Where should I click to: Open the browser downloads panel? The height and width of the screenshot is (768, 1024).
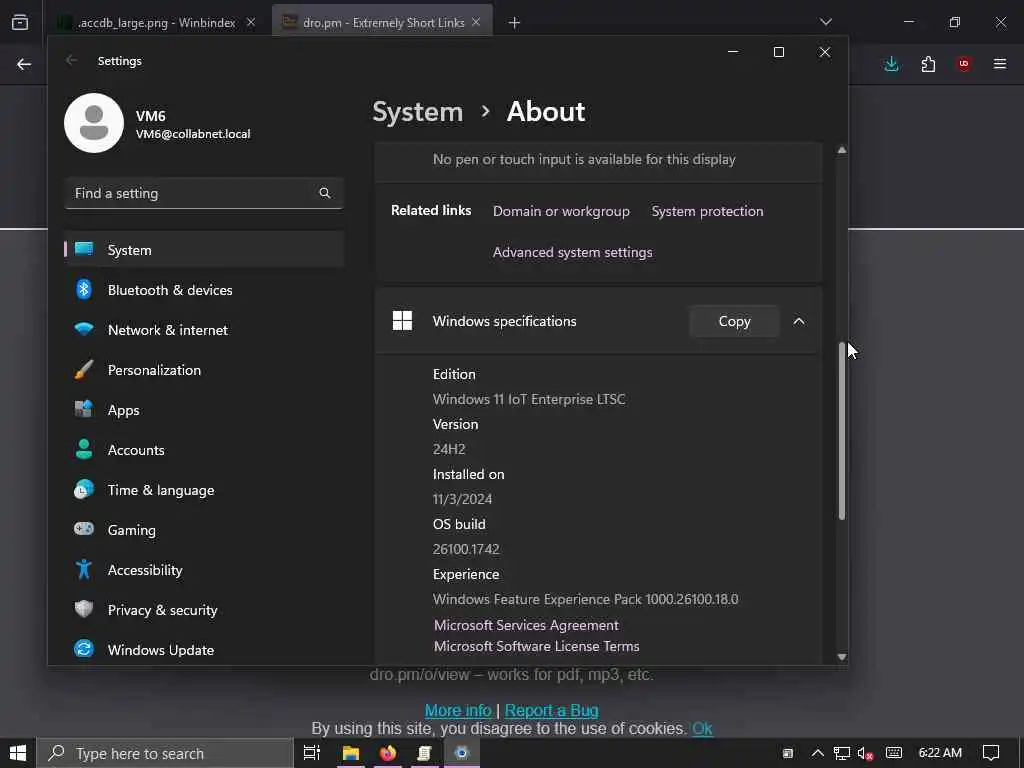891,64
